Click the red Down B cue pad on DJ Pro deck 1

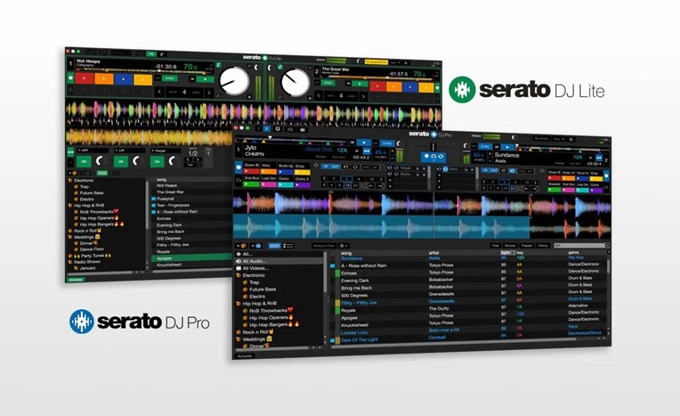click(x=251, y=169)
